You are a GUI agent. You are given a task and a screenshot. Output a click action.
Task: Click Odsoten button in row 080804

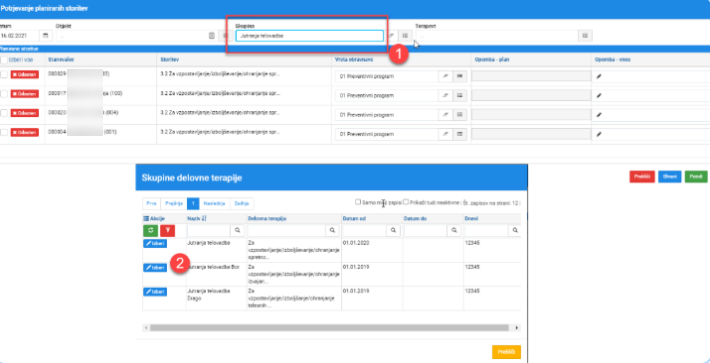tap(25, 132)
